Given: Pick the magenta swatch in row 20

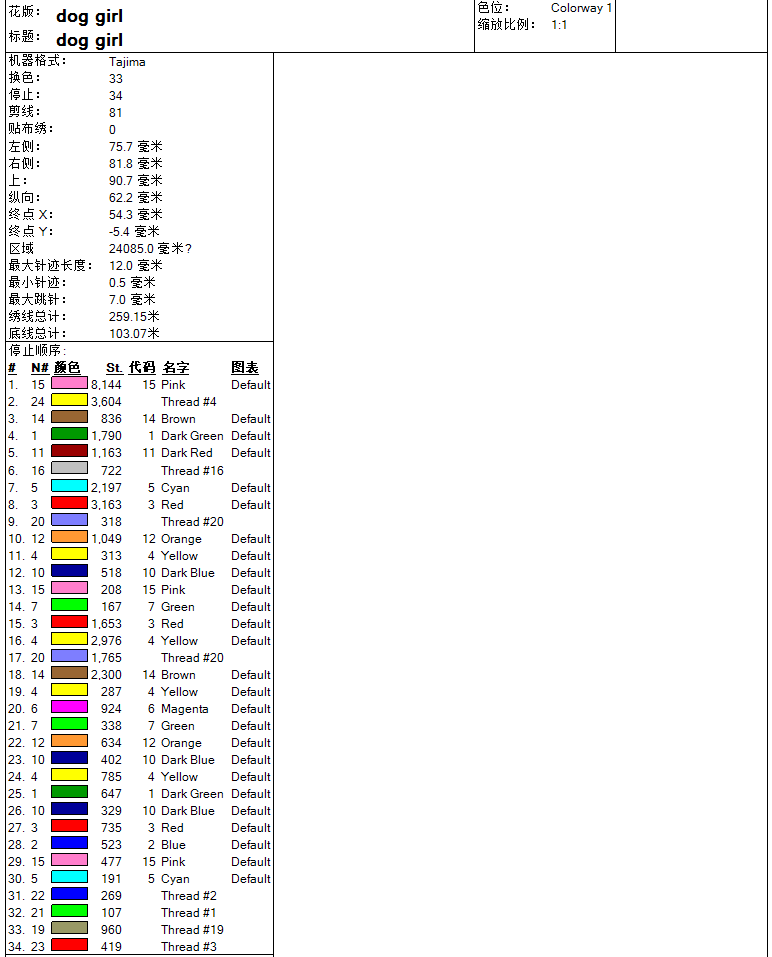Looking at the screenshot, I should tap(69, 707).
